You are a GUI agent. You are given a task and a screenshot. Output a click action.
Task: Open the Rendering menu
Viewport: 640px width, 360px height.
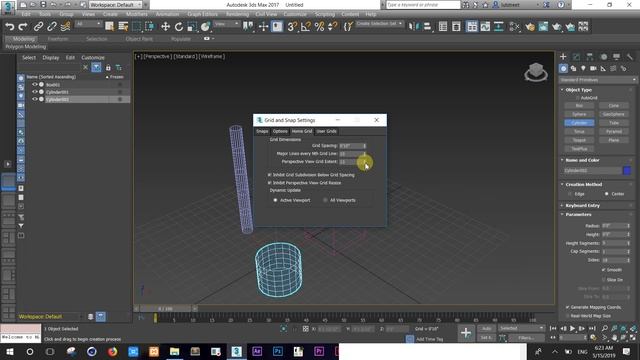237,14
